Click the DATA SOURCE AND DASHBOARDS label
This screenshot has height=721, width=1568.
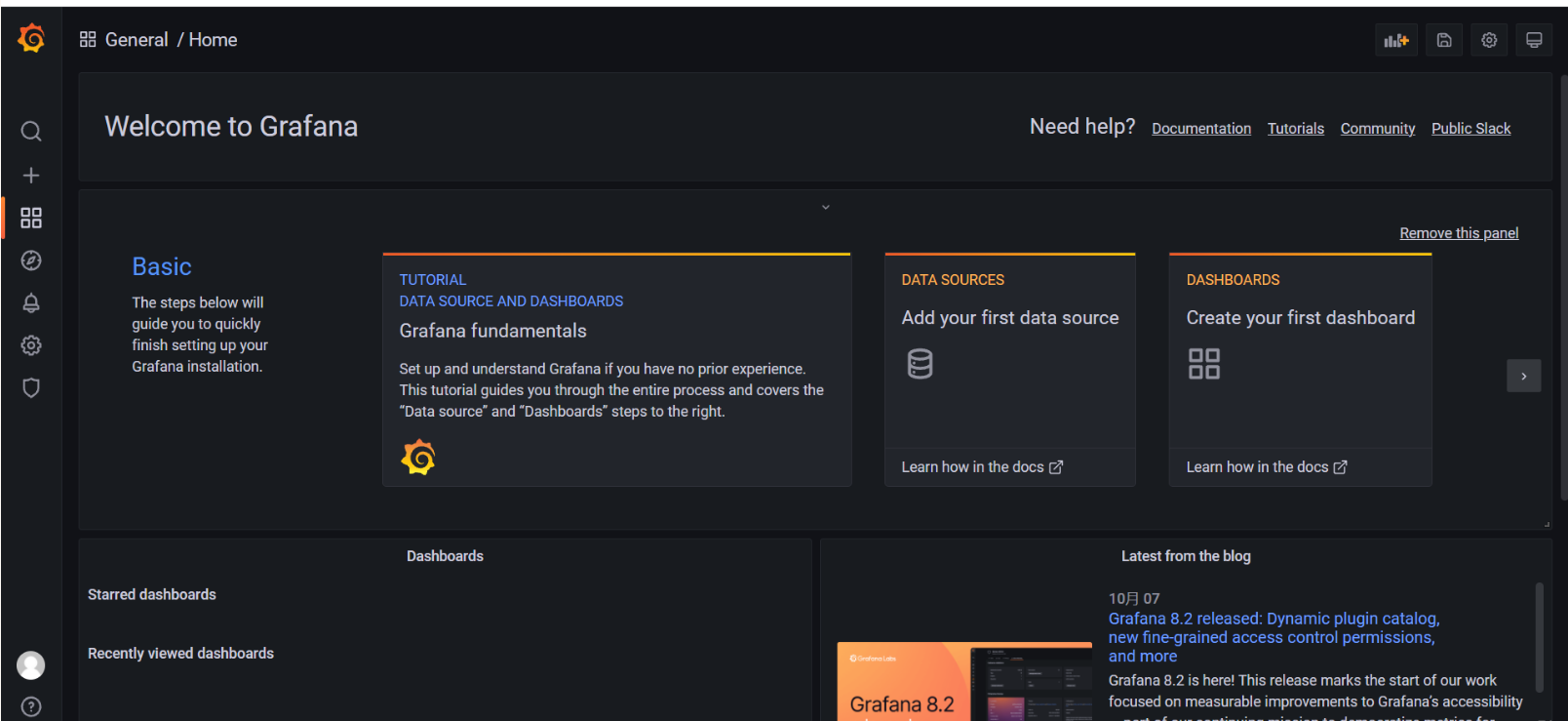click(511, 301)
